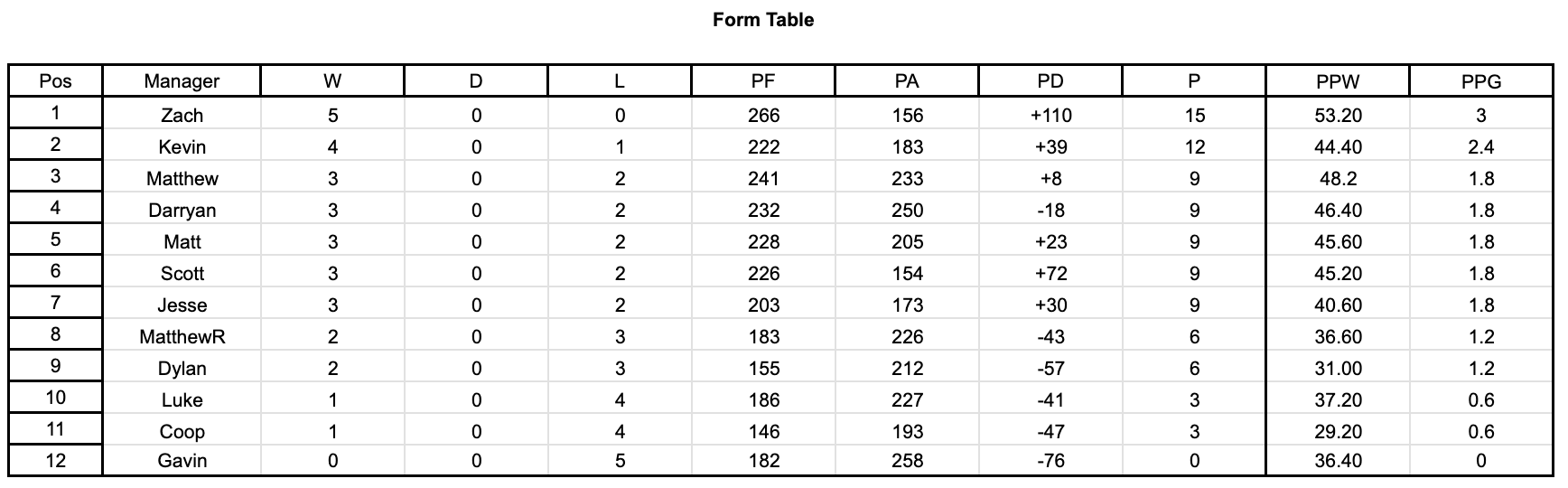1568x488 pixels.
Task: Click Dylan's PPW value 31.00
Action: [x=1338, y=369]
